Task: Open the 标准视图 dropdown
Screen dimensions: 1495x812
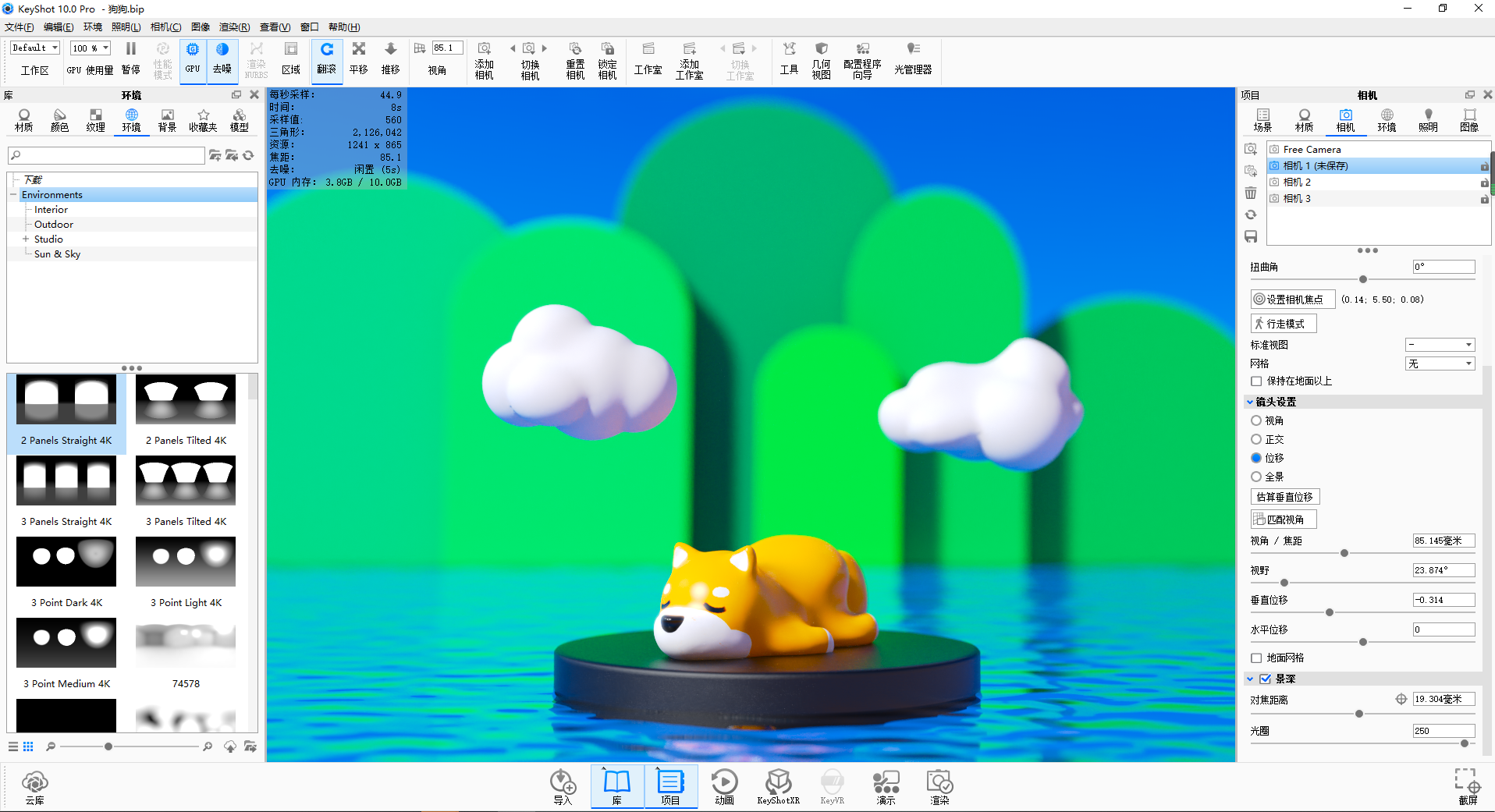Action: pyautogui.click(x=1440, y=344)
